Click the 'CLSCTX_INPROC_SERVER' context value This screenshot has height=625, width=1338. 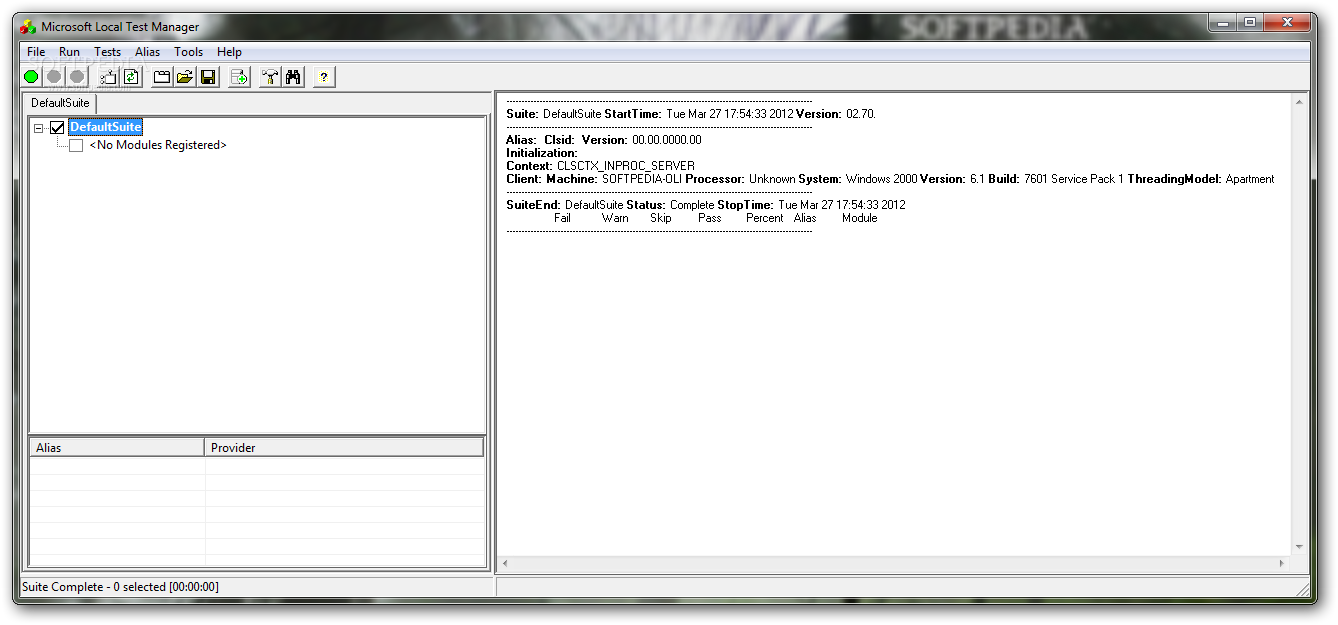tap(626, 166)
